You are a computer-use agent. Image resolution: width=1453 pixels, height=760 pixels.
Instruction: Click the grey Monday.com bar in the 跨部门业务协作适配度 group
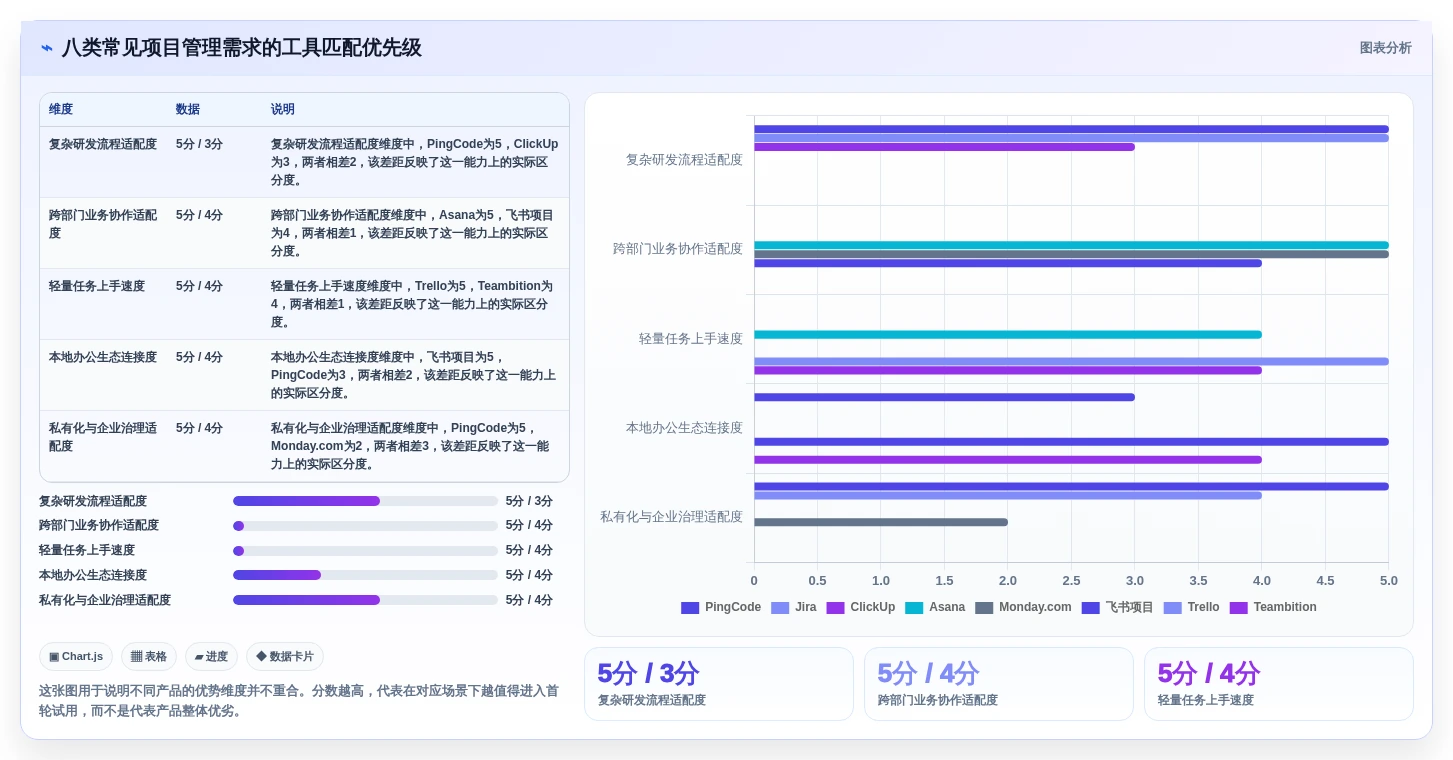tap(1071, 254)
